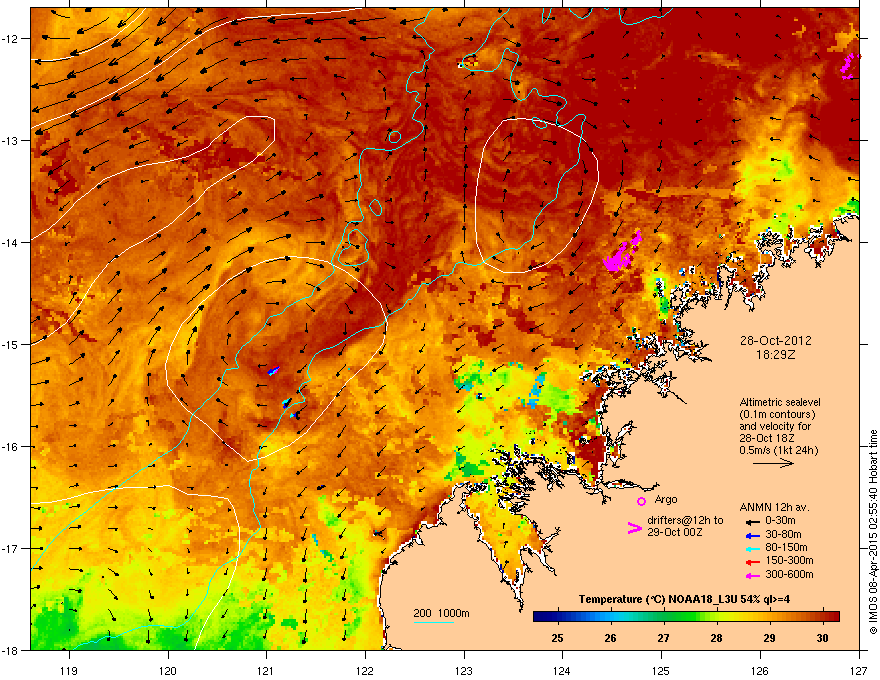Screen dimensions: 880x680
Task: Click the longitude axis label '125'
Action: coord(661,671)
